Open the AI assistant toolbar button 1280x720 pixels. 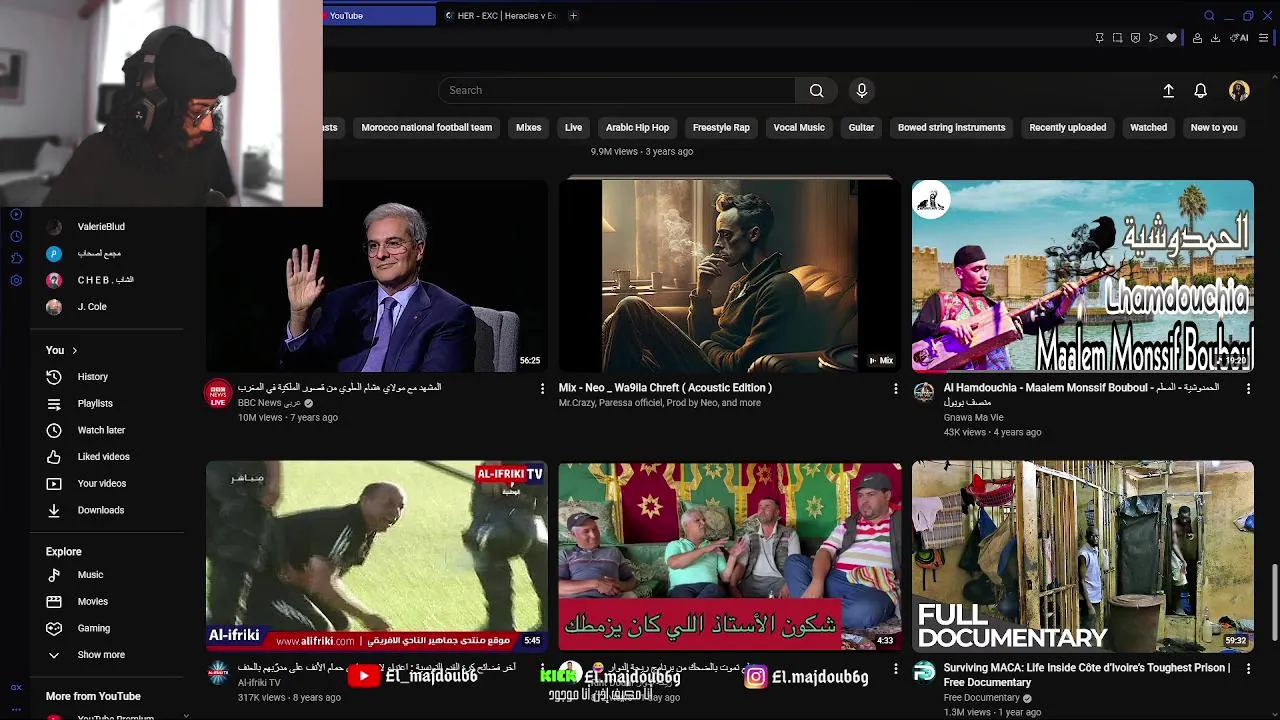[1240, 38]
